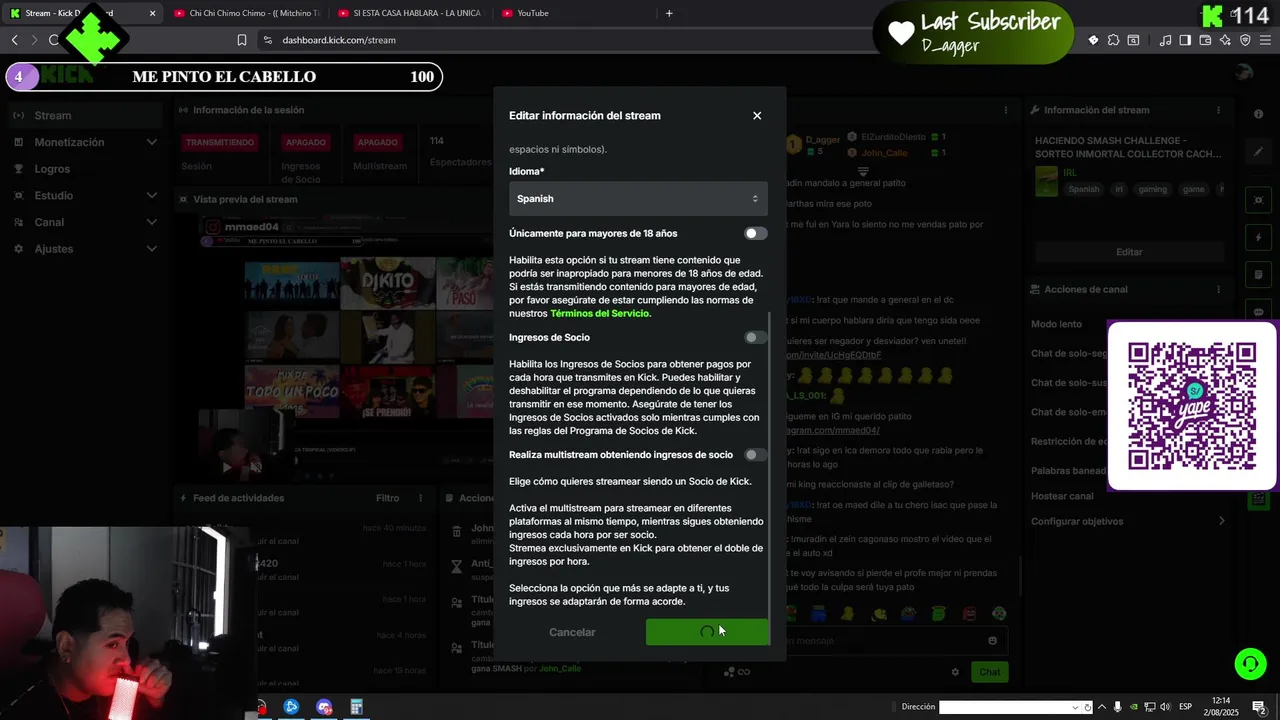The image size is (1280, 720).
Task: Open browser VPN shield icon
Action: (x=1245, y=40)
